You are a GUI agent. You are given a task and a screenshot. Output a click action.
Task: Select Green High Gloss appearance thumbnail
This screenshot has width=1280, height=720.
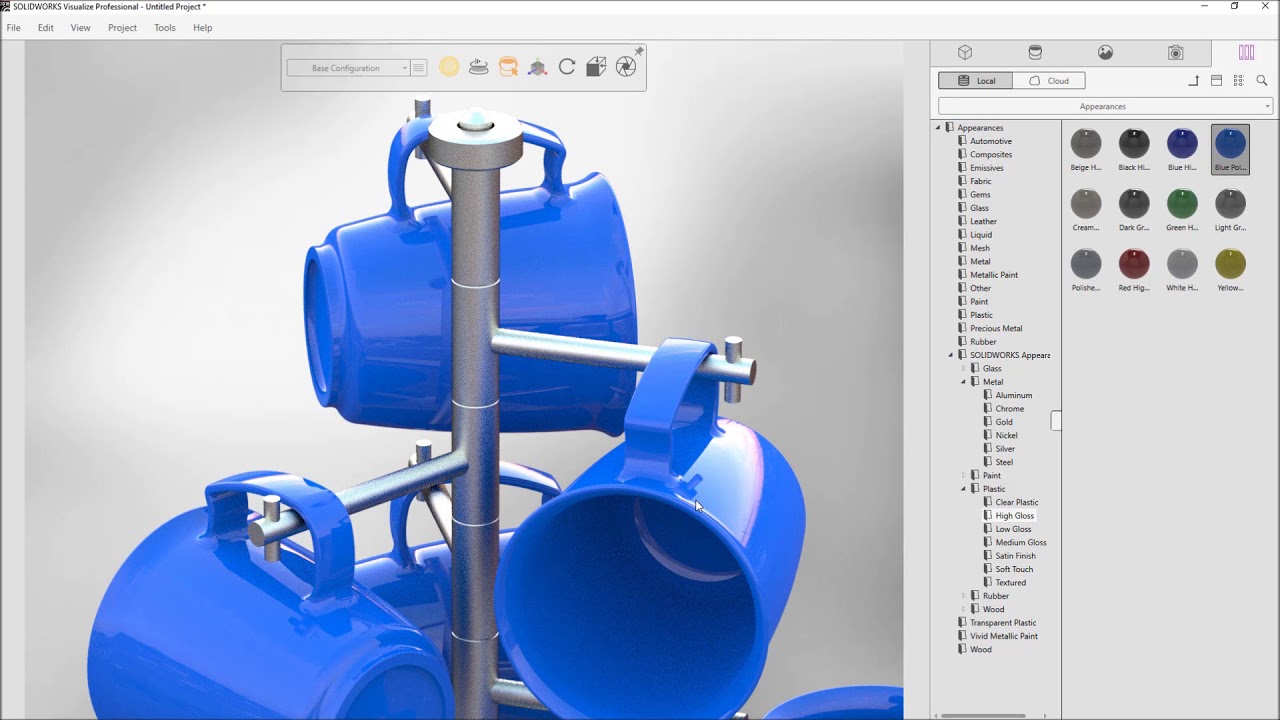tap(1182, 209)
